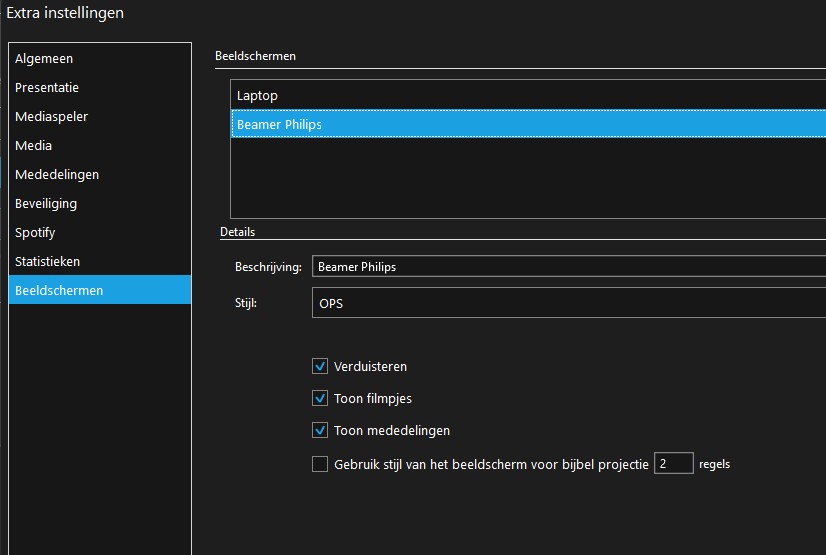Screen dimensions: 826x555
Task: Switch to Beveiliging settings
Action: [100, 203]
